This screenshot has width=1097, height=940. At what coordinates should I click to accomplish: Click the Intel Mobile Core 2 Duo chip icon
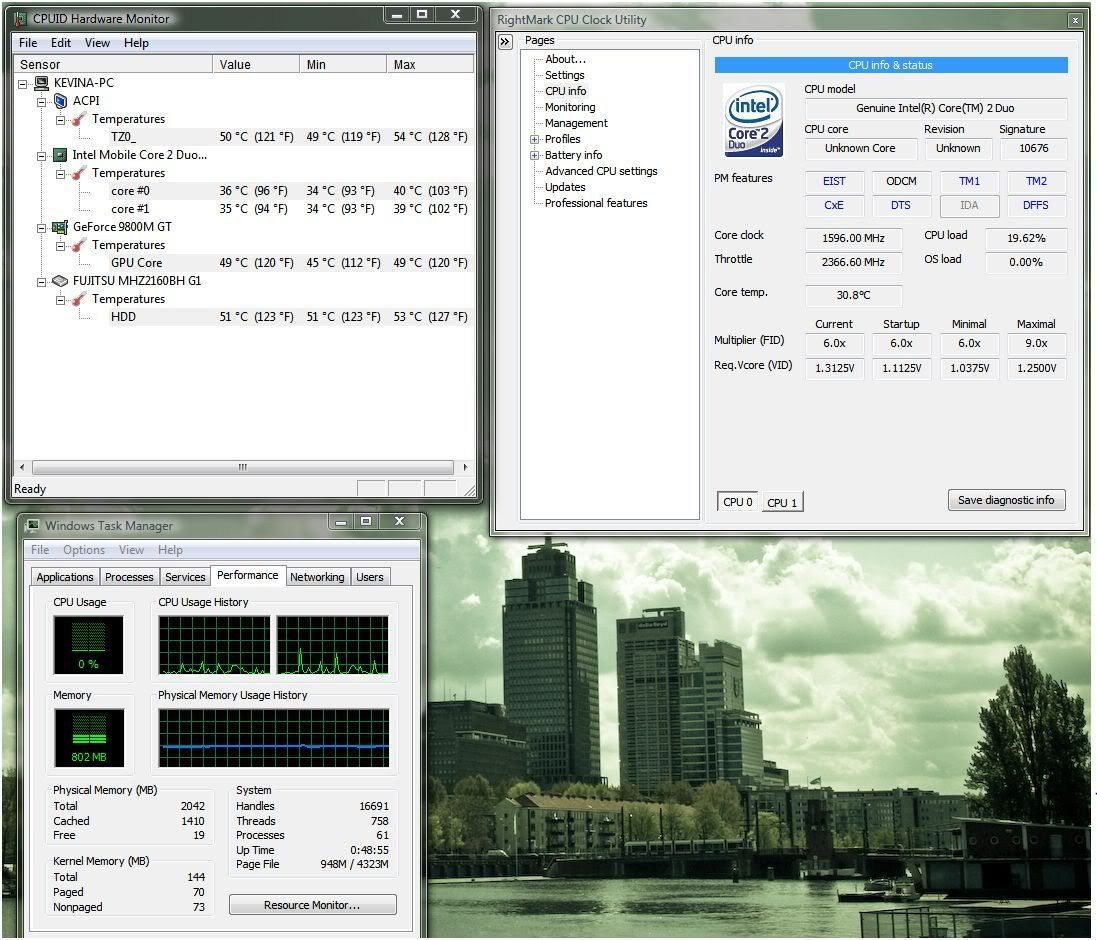[60, 155]
